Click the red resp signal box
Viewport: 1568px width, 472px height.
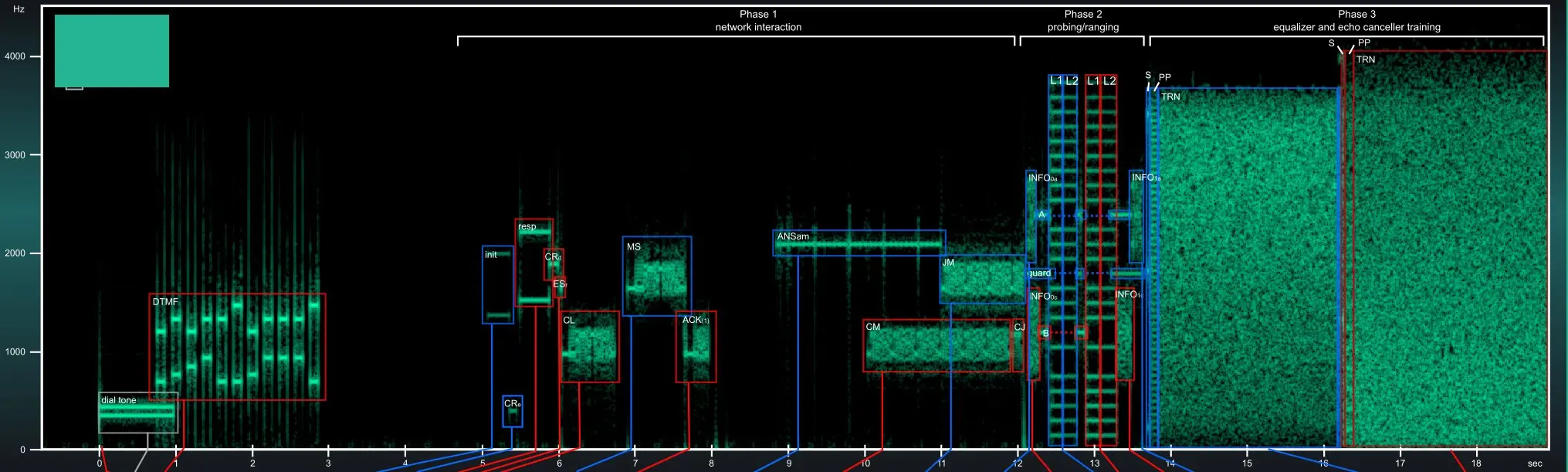tap(533, 263)
